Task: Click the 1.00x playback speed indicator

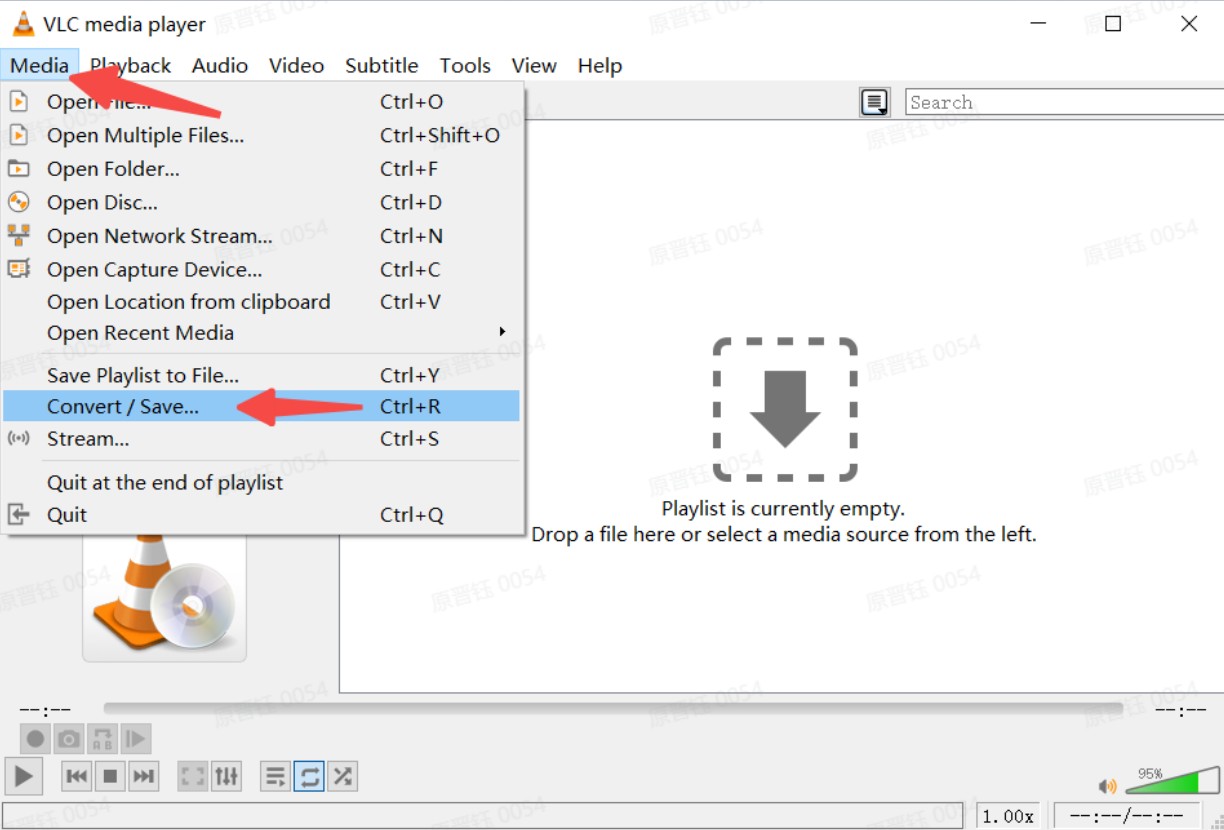Action: tap(1008, 816)
